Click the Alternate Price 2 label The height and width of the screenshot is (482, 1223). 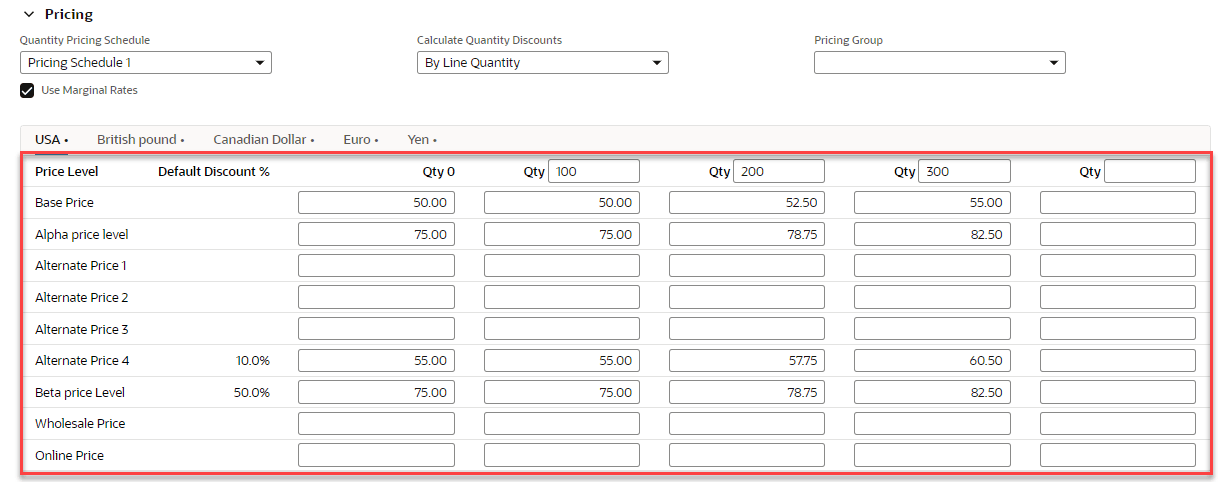click(x=82, y=298)
